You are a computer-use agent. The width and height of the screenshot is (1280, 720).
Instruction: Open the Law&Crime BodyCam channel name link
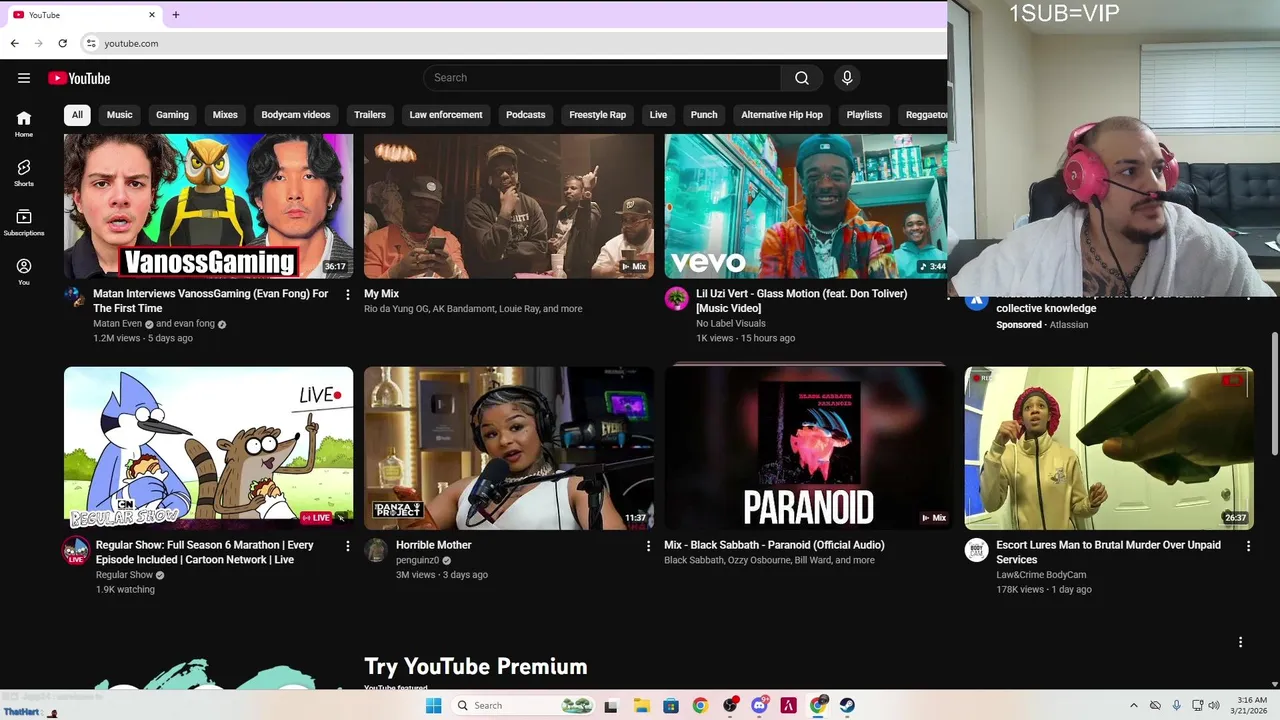(x=1041, y=575)
